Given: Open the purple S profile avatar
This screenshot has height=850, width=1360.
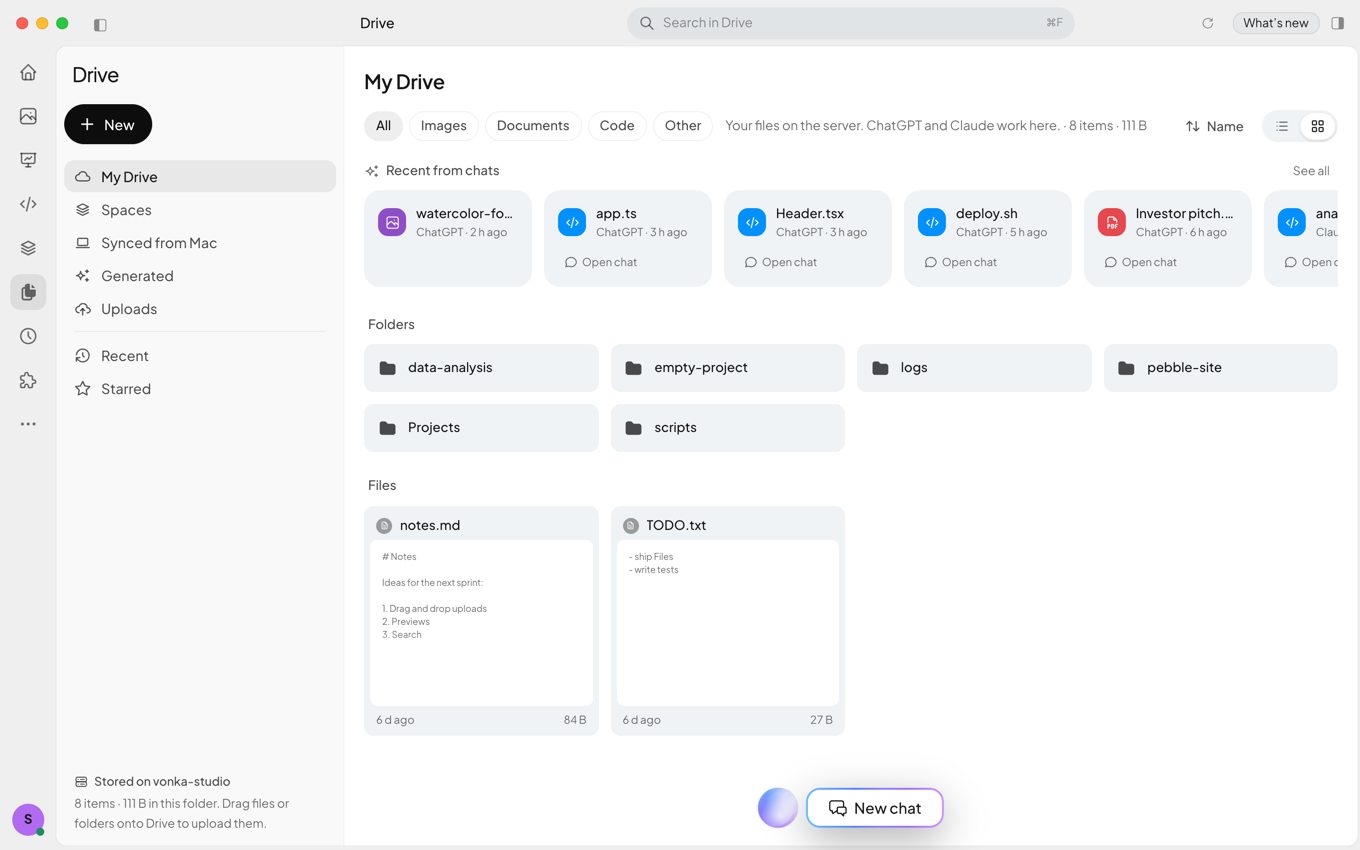Looking at the screenshot, I should tap(28, 819).
